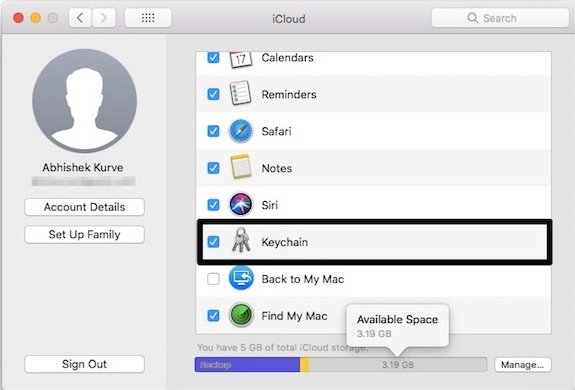
Task: Disable Find My Mac checkbox
Action: [x=213, y=315]
